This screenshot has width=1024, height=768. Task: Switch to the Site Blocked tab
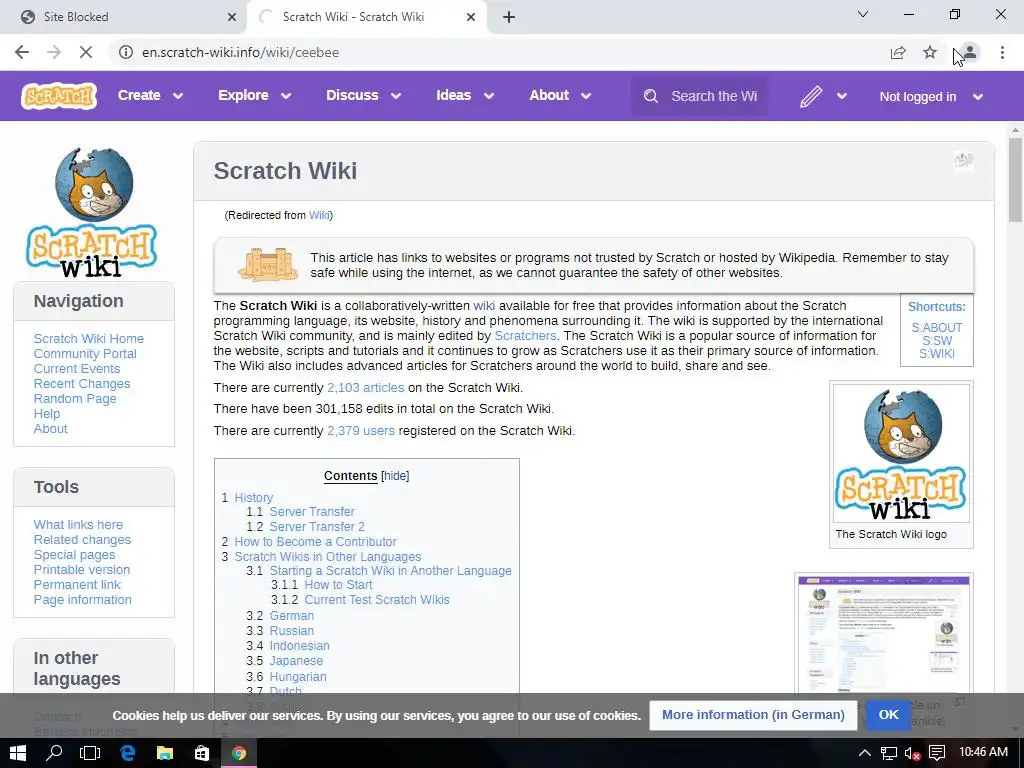coord(123,17)
